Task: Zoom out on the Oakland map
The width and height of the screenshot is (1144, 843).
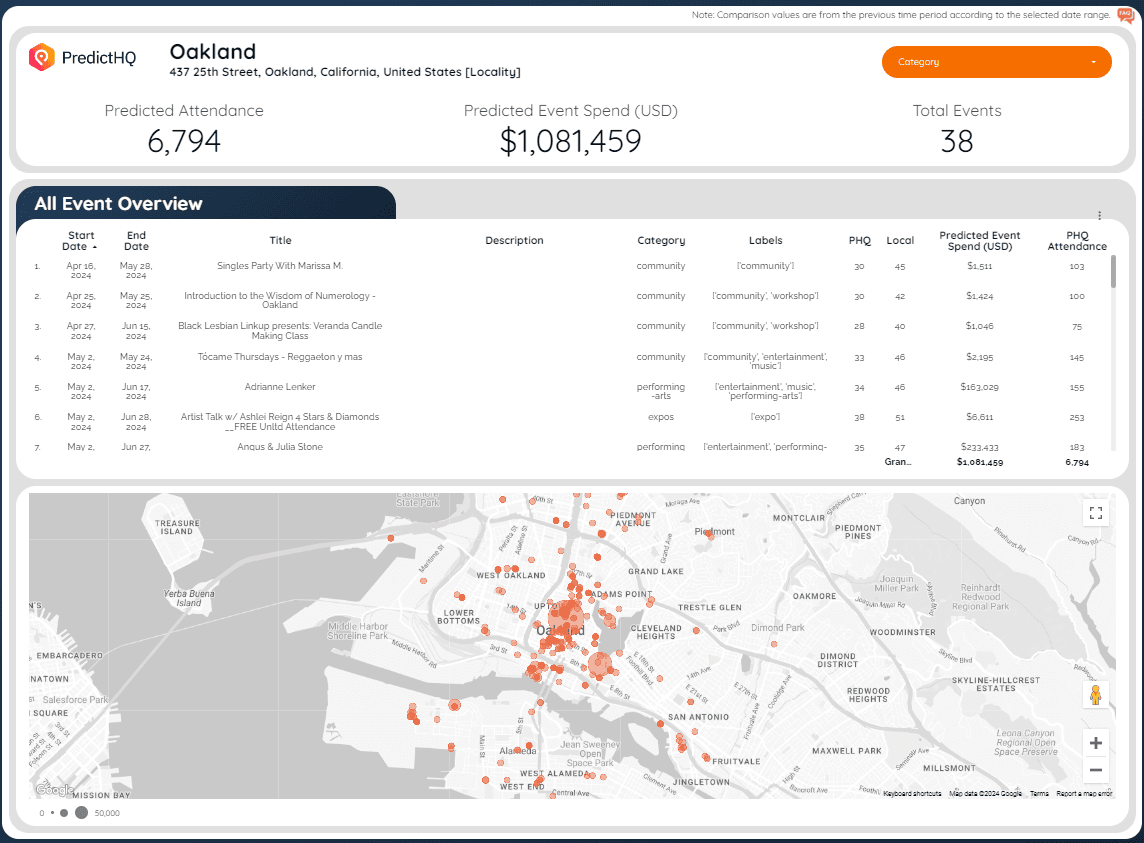Action: [x=1095, y=770]
